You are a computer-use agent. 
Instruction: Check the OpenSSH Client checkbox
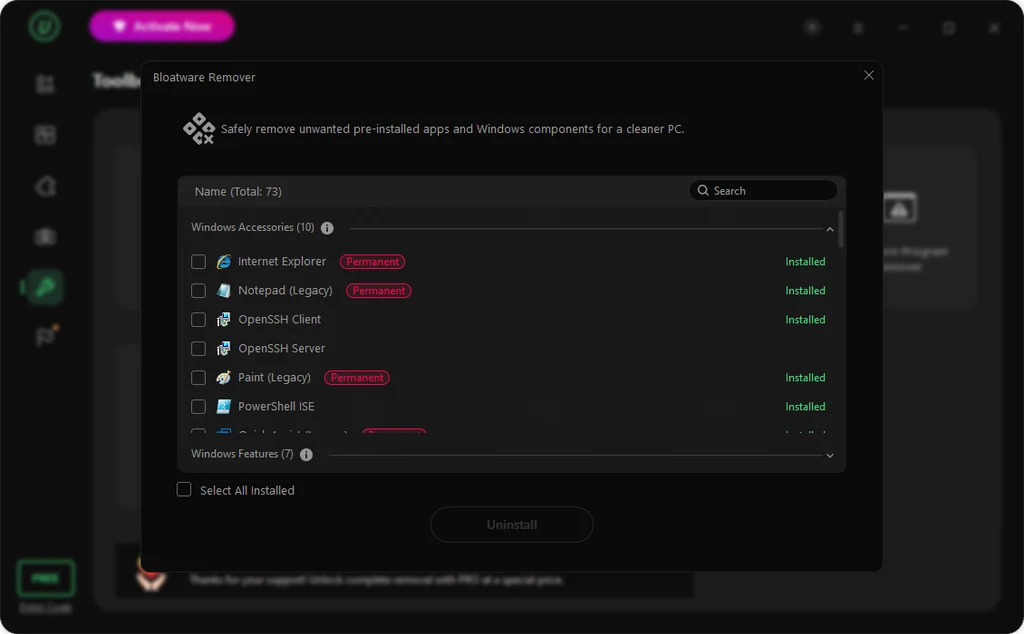pos(199,320)
